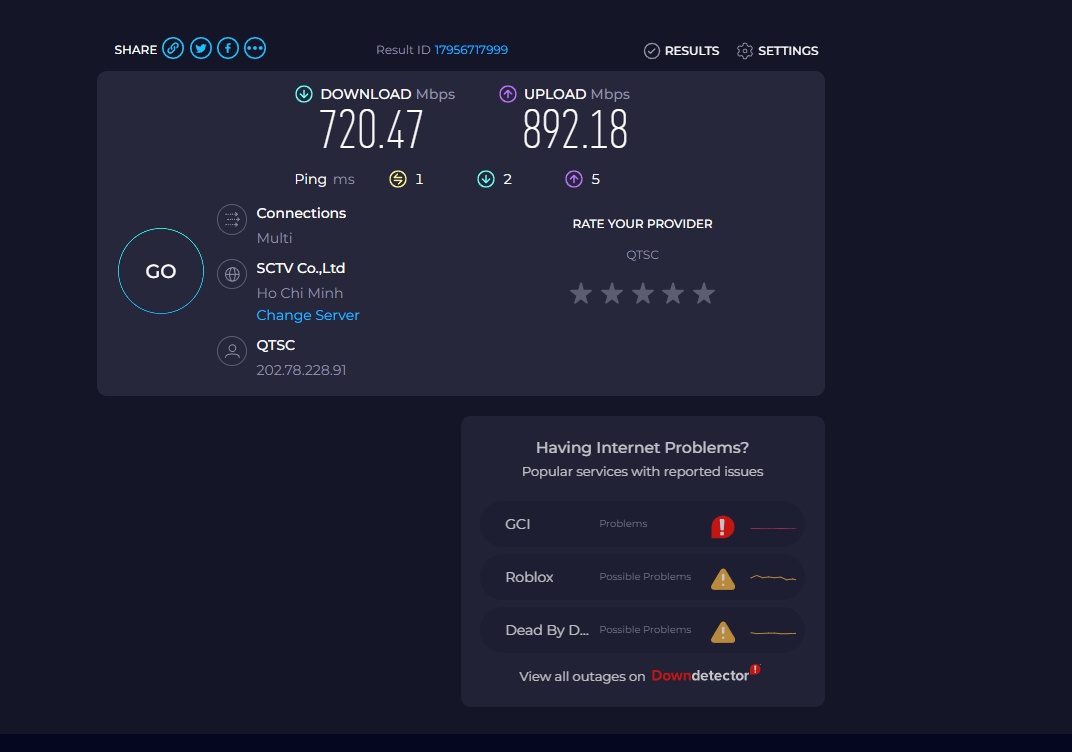1072x752 pixels.
Task: Click the warning triangle for Dead By D...
Action: pos(723,632)
